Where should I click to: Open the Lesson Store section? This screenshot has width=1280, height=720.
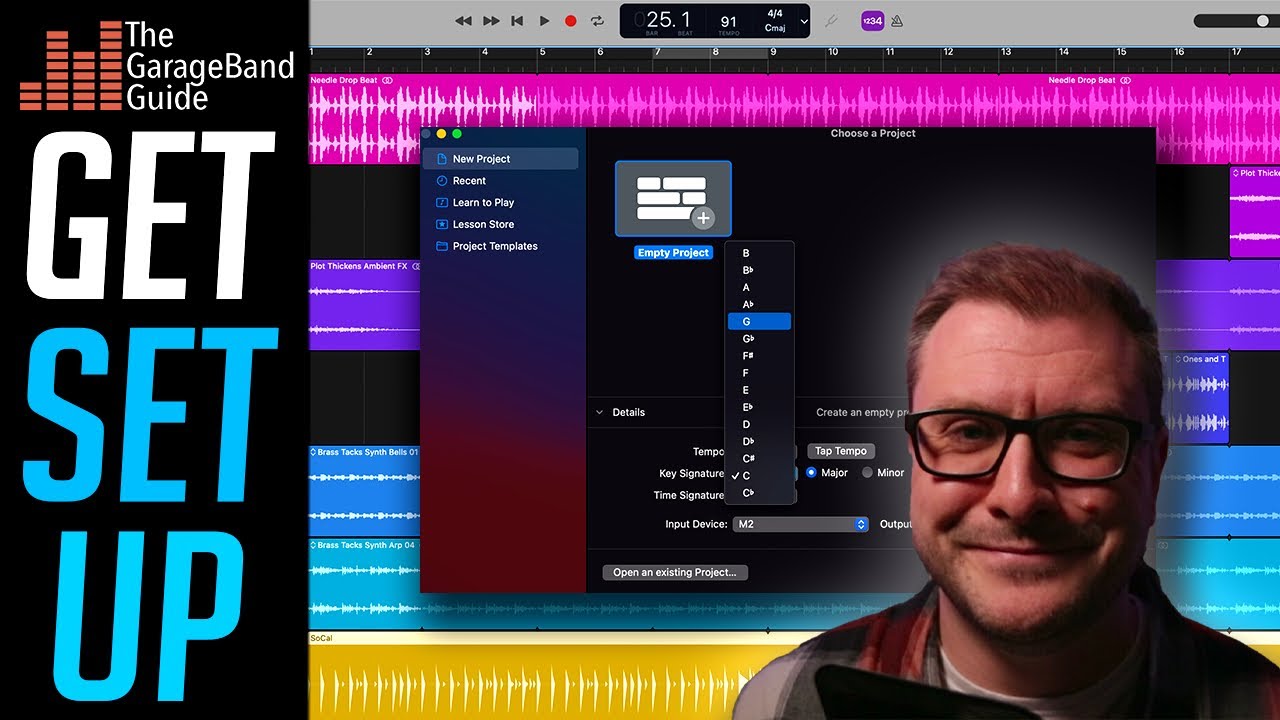point(483,224)
